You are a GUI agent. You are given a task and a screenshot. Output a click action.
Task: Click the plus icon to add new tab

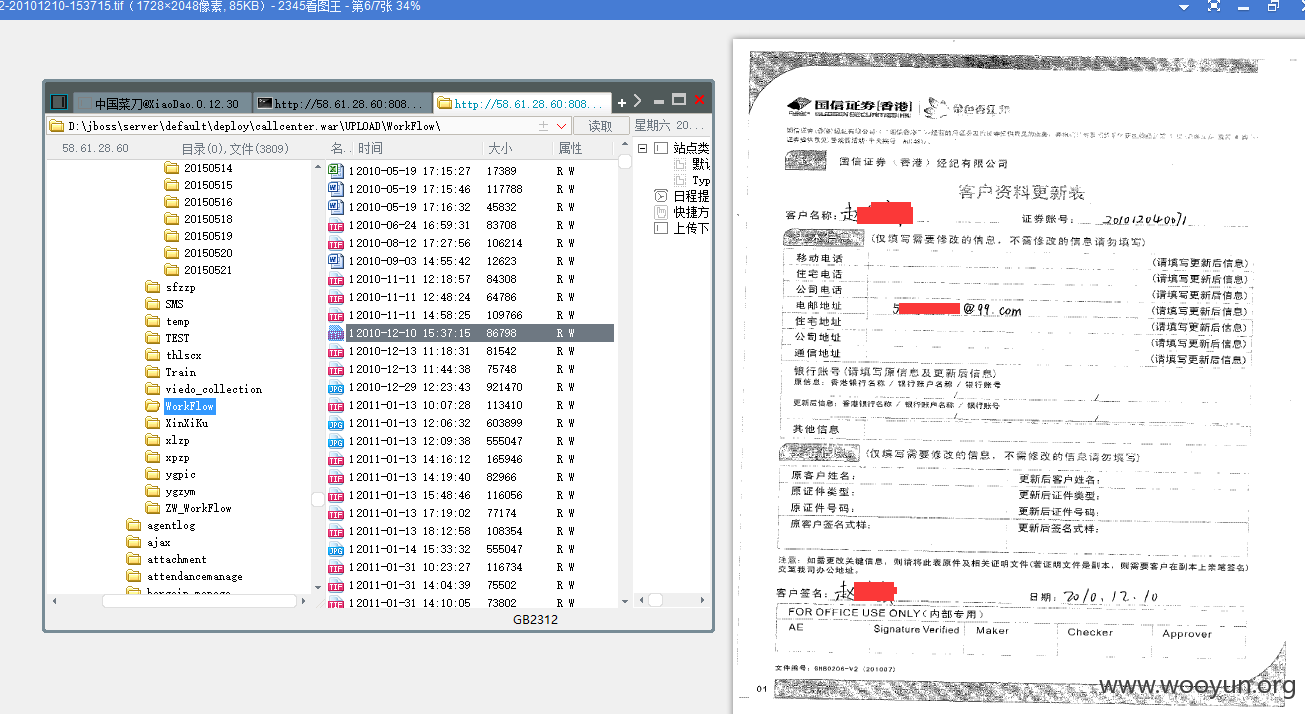point(621,102)
